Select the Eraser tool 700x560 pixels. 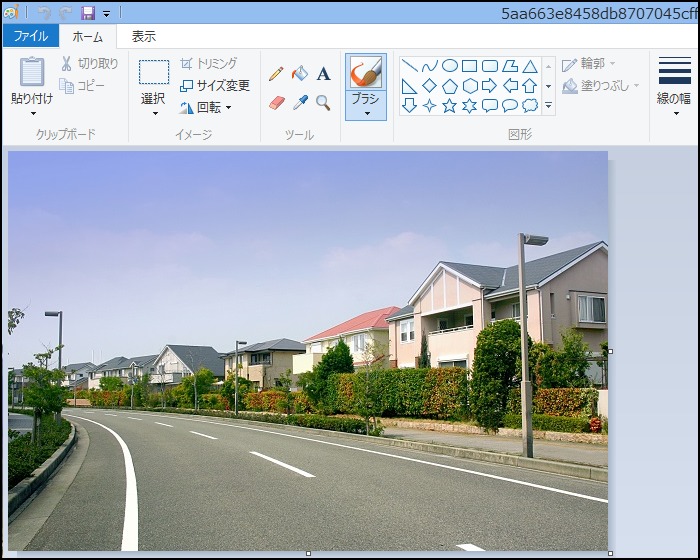point(277,103)
